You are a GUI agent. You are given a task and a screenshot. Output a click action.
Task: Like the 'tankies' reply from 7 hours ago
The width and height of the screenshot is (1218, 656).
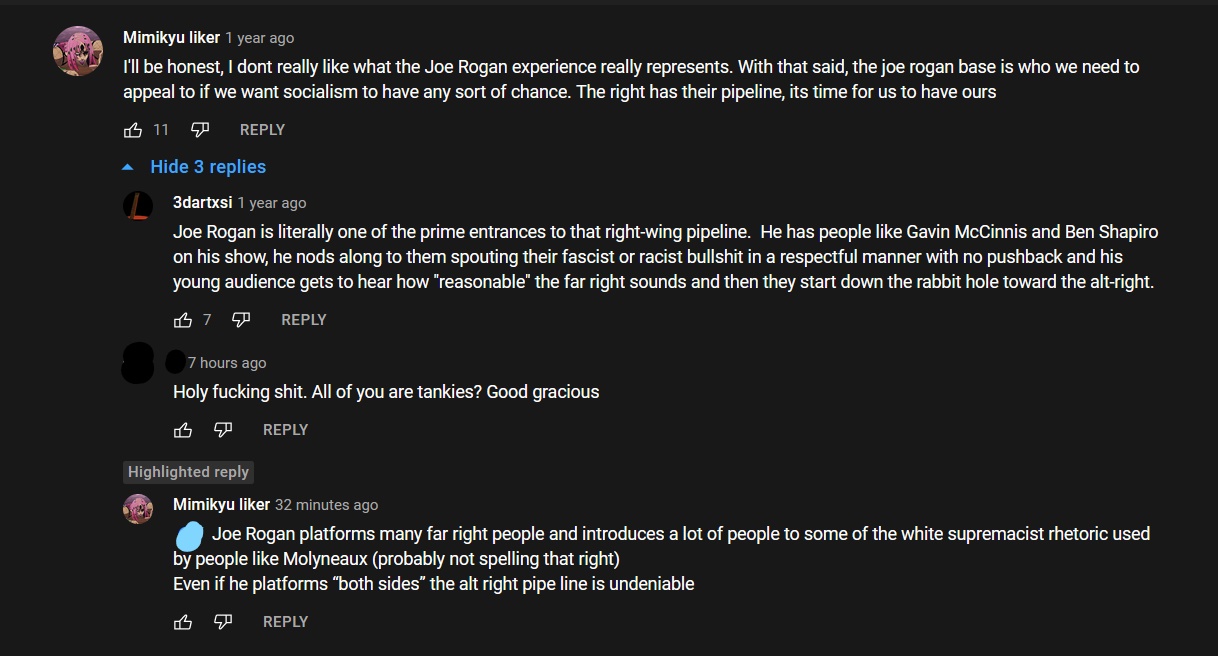pyautogui.click(x=183, y=430)
